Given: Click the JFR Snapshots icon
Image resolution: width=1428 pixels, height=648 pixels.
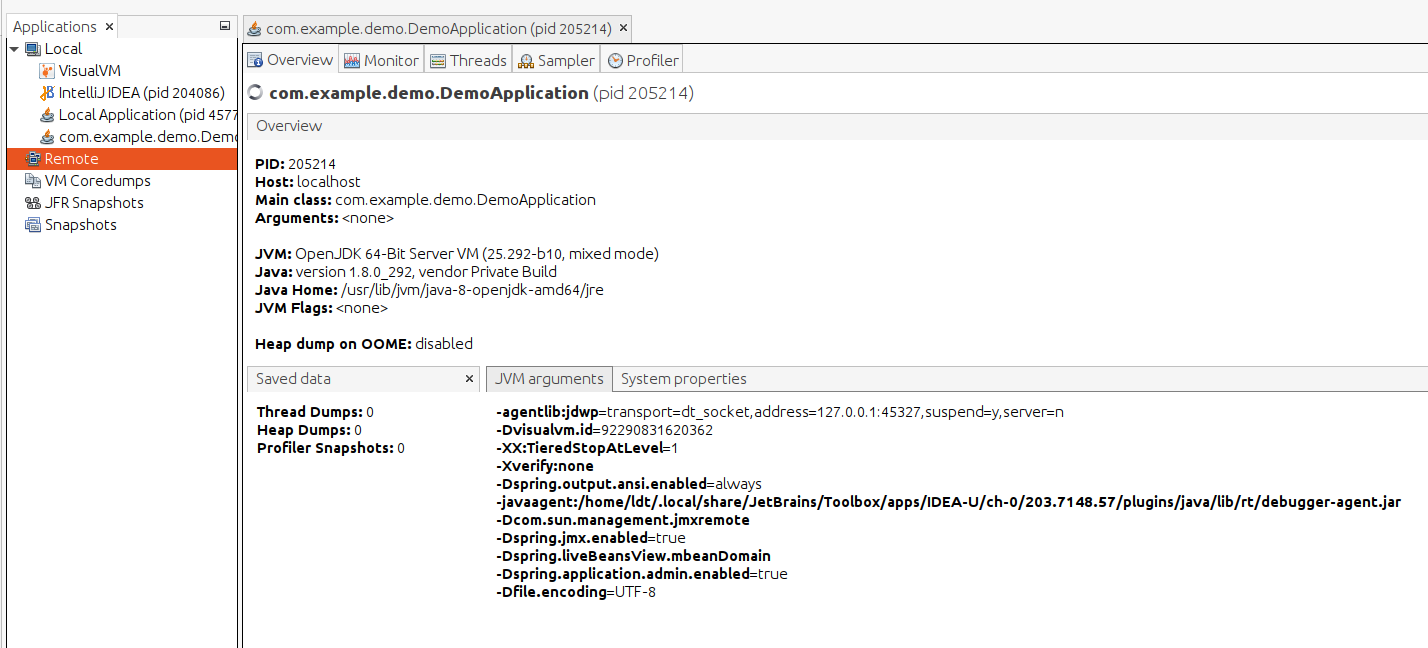Looking at the screenshot, I should pyautogui.click(x=33, y=203).
